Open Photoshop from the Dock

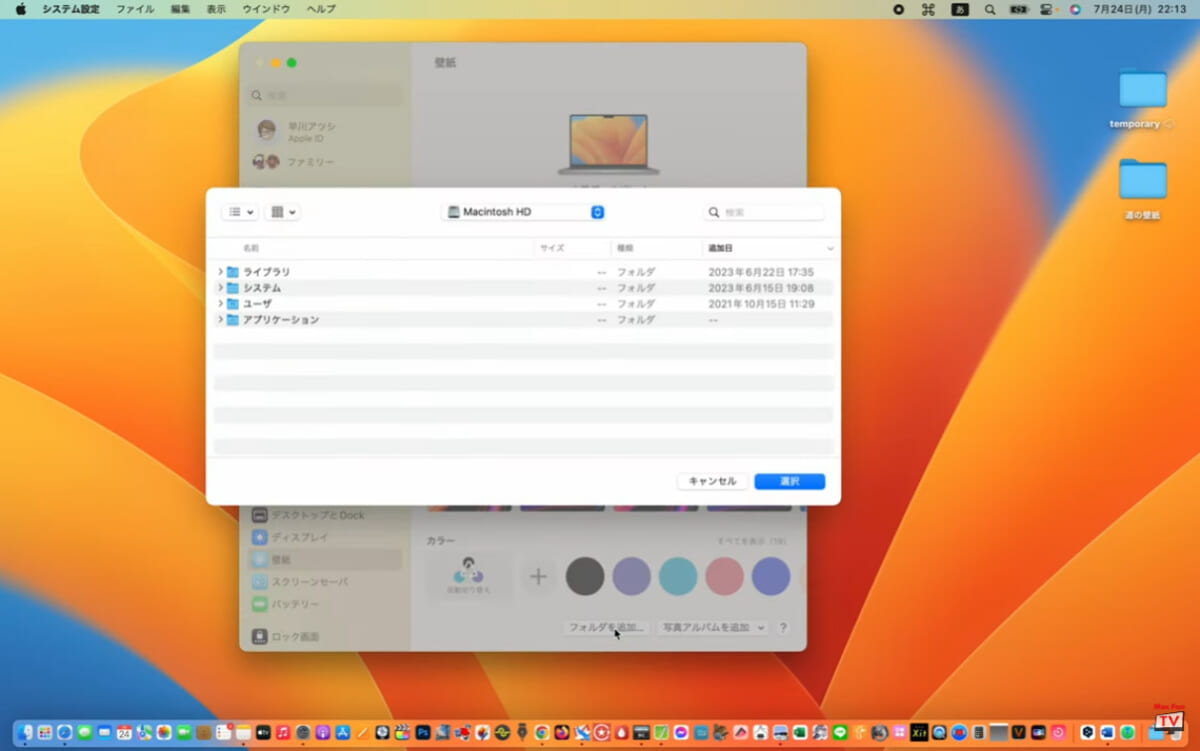tap(422, 733)
